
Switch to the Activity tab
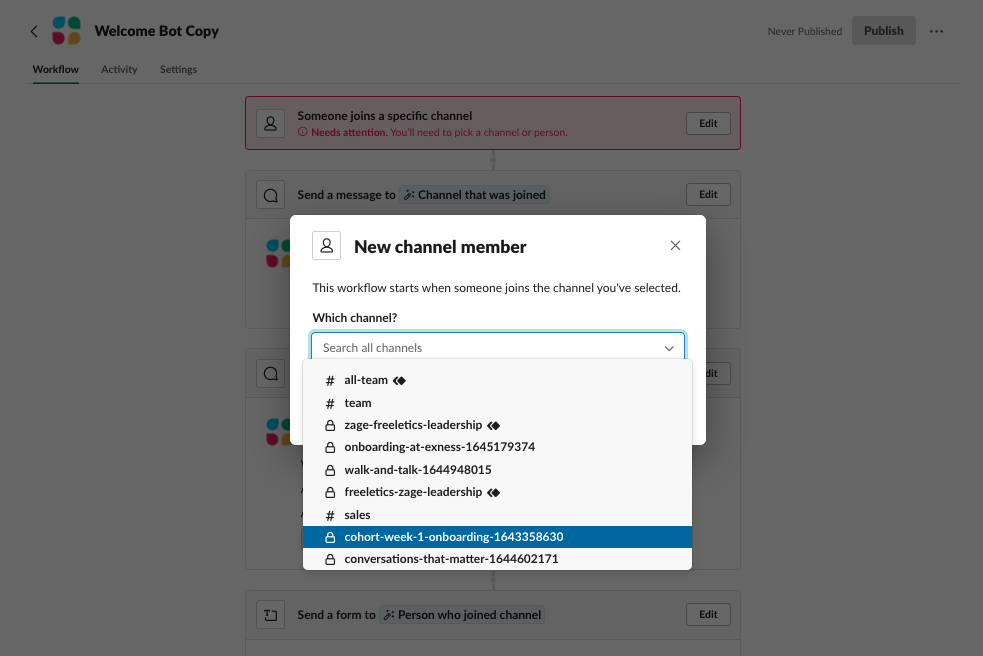tap(119, 69)
